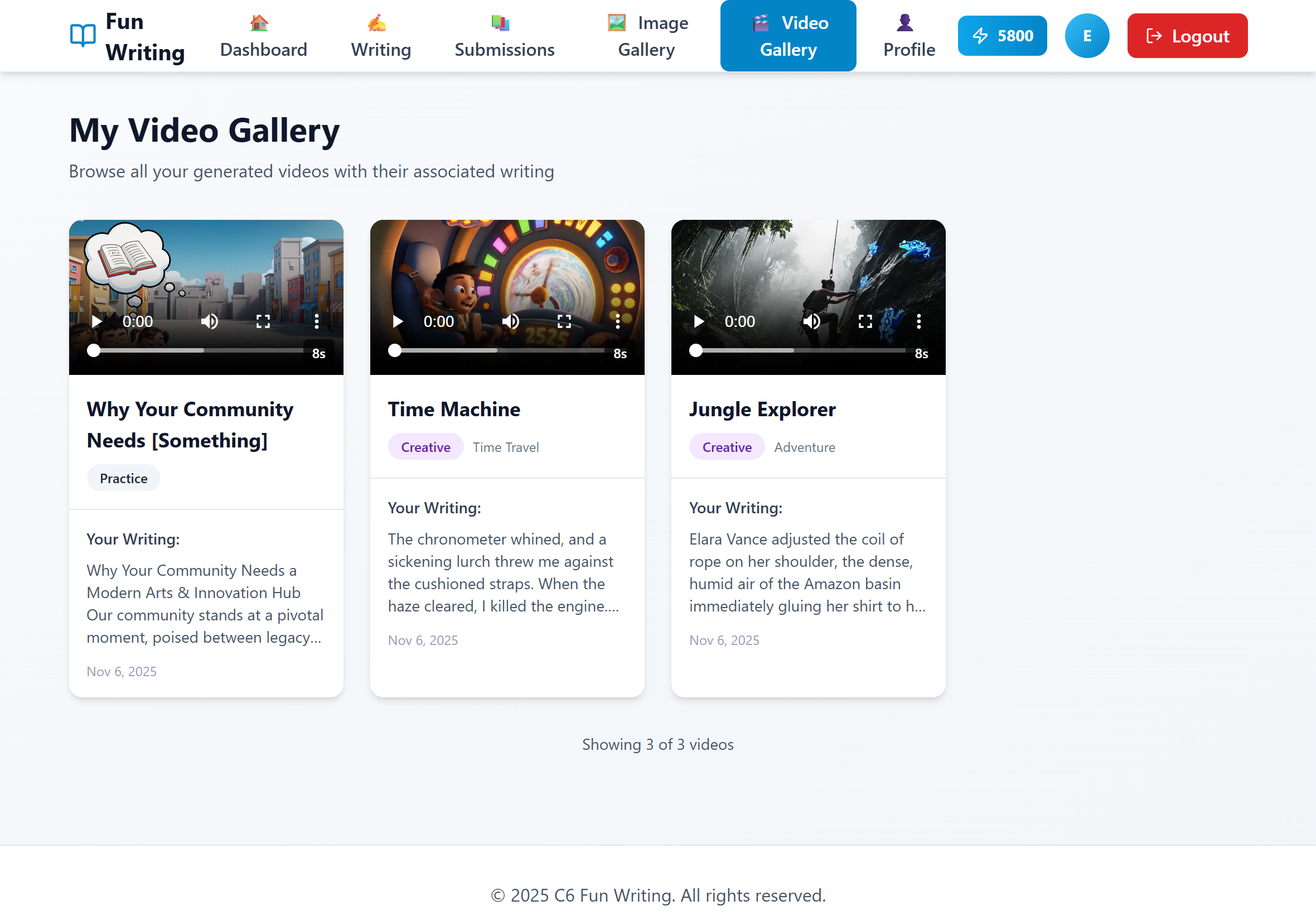Play the Why Your Community Needs video
This screenshot has height=915, width=1316.
pyautogui.click(x=97, y=321)
